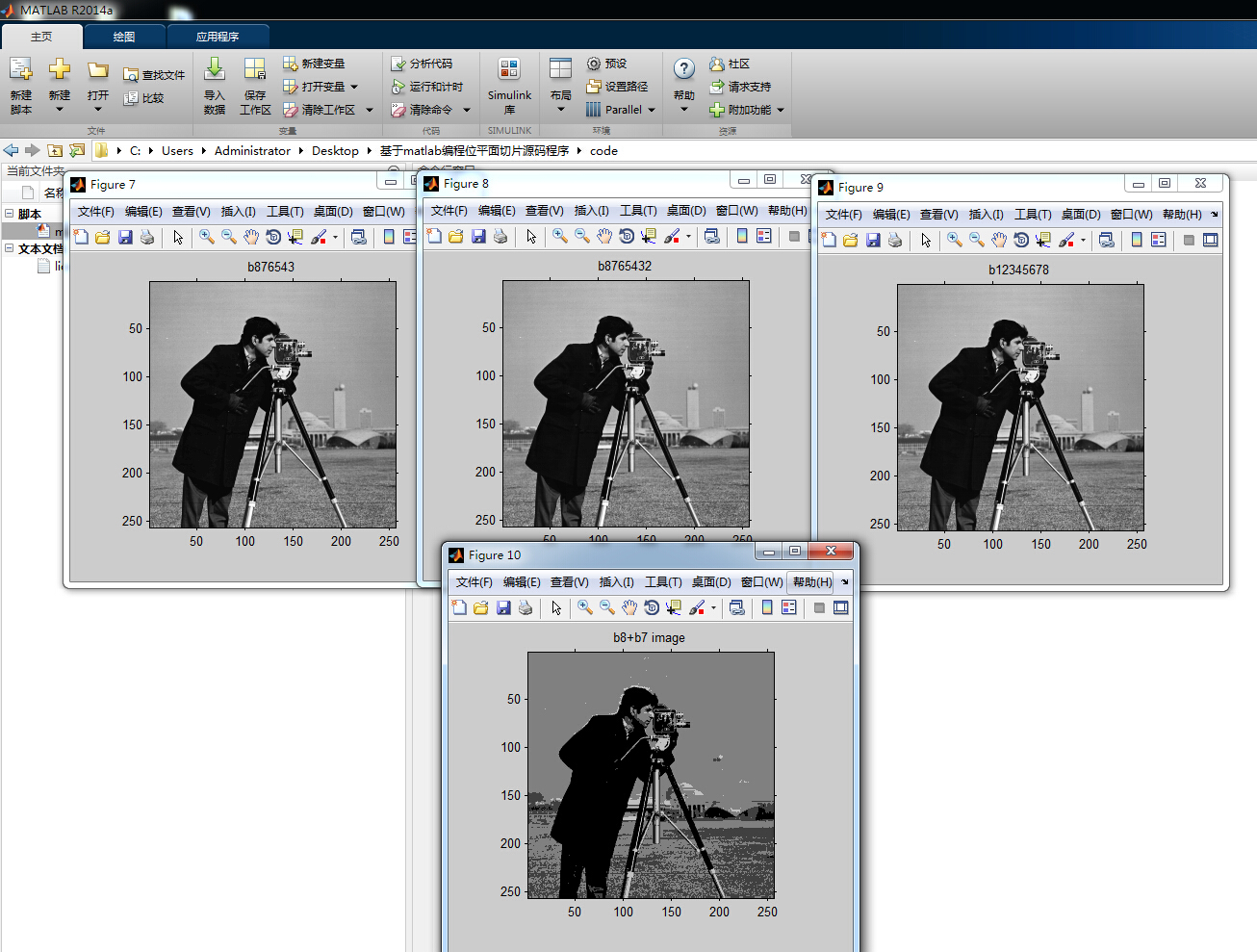The image size is (1257, 952).
Task: Open 插入(I) menu in Figure 8
Action: tap(592, 211)
